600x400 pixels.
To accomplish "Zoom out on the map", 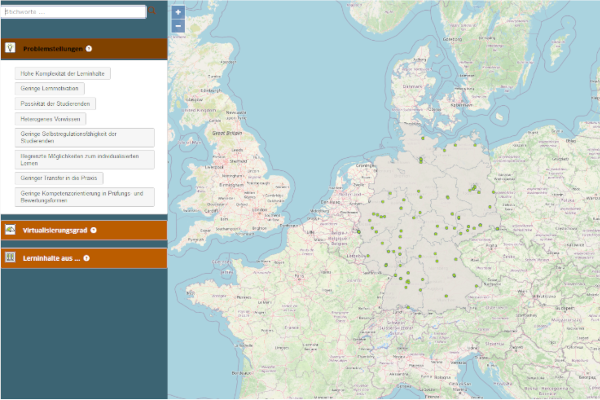I will [x=178, y=26].
